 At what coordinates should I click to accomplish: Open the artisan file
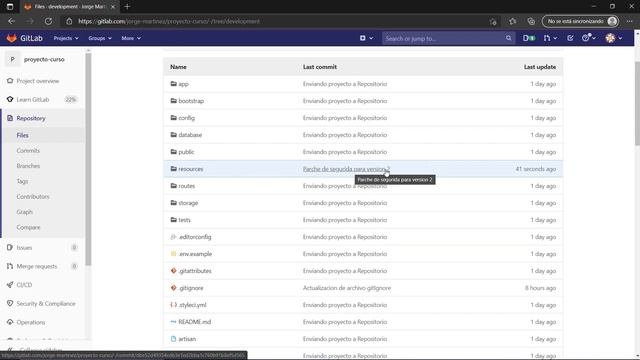point(187,339)
